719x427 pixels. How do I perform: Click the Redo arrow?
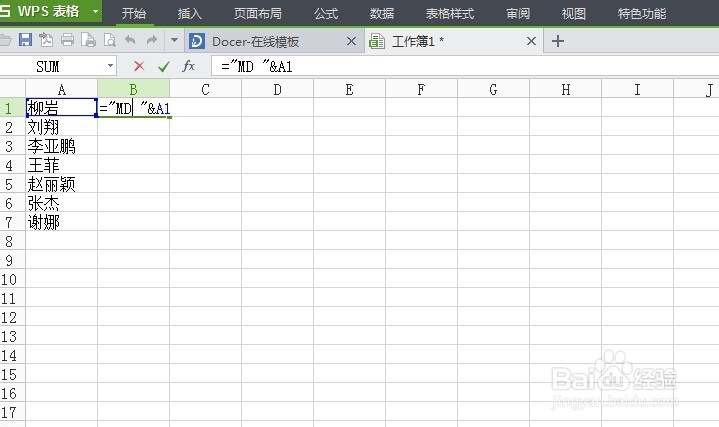pos(151,40)
